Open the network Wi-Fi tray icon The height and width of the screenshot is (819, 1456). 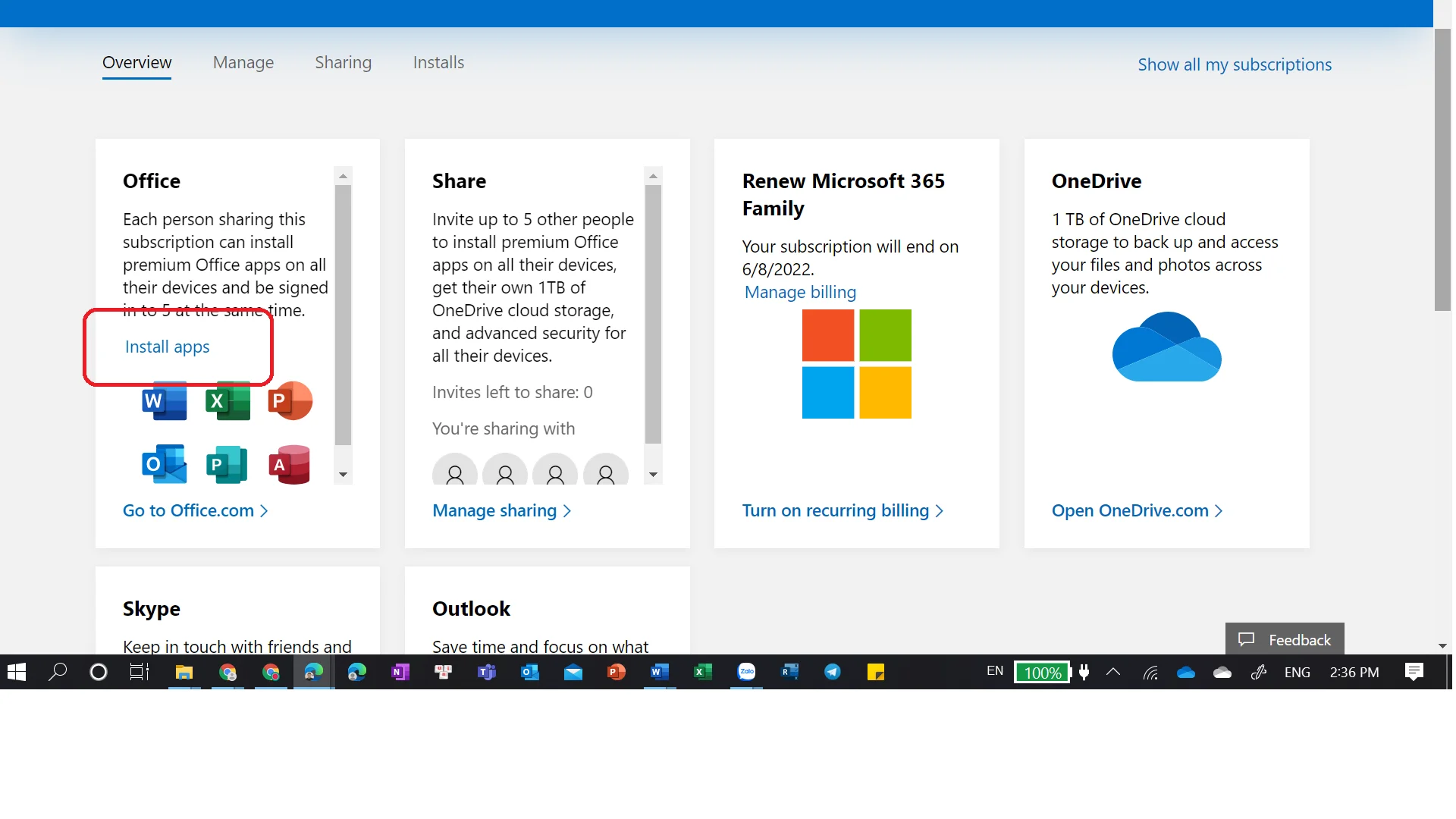coord(1150,673)
